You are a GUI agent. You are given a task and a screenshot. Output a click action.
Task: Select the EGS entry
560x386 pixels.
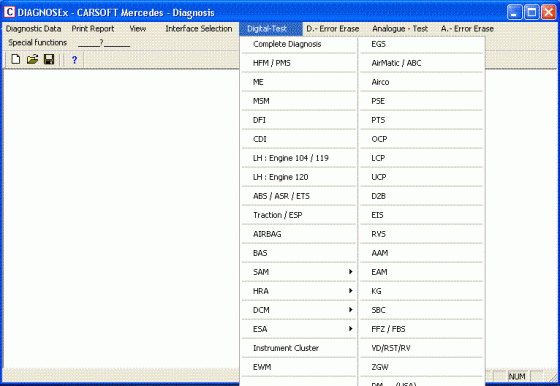pos(421,44)
